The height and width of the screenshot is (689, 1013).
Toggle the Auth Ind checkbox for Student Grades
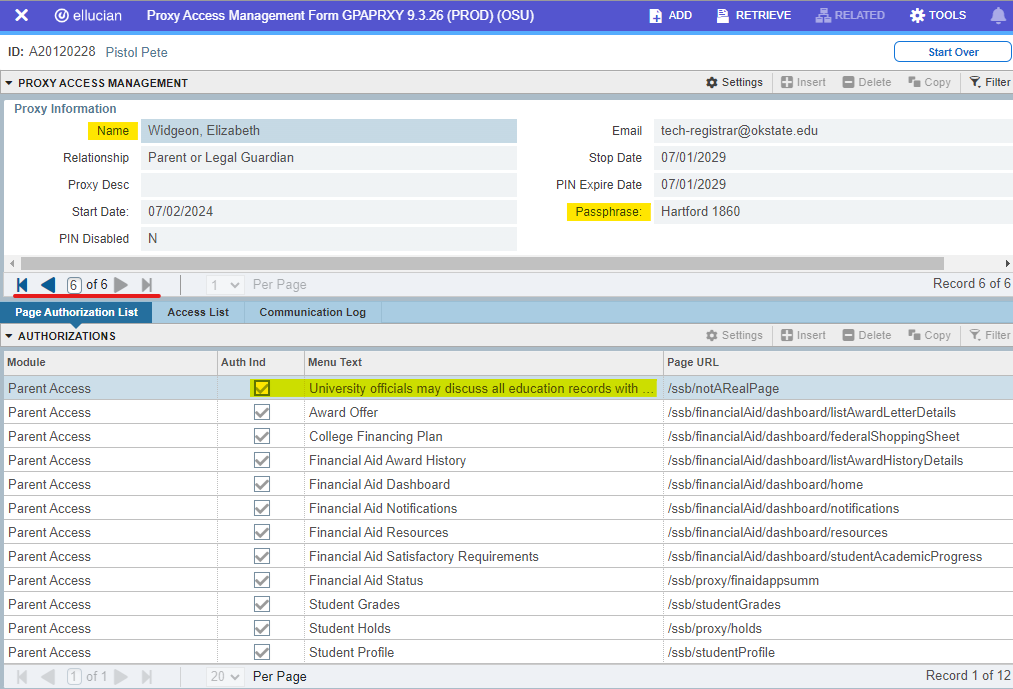tap(261, 604)
